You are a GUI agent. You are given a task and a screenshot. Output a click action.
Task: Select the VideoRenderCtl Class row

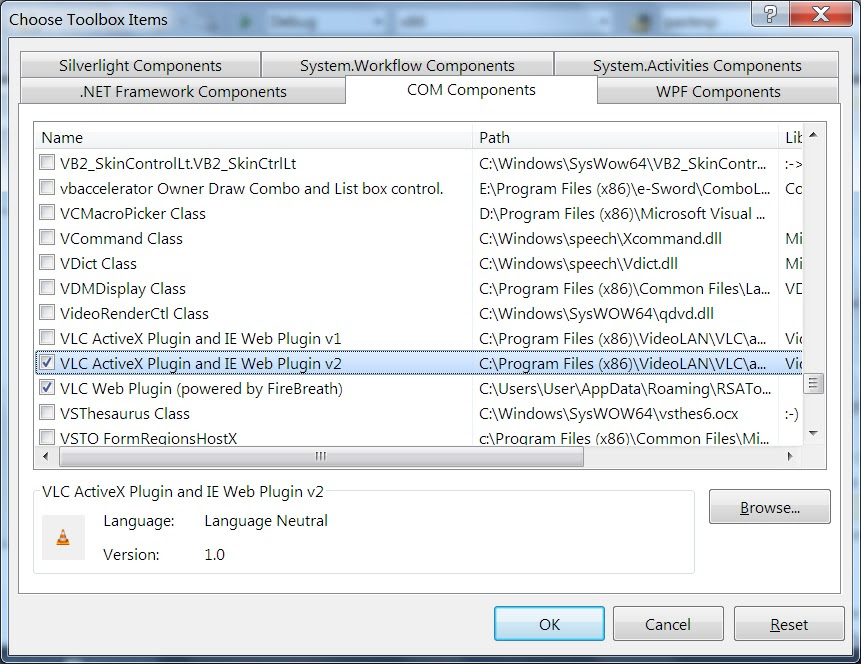pyautogui.click(x=419, y=313)
